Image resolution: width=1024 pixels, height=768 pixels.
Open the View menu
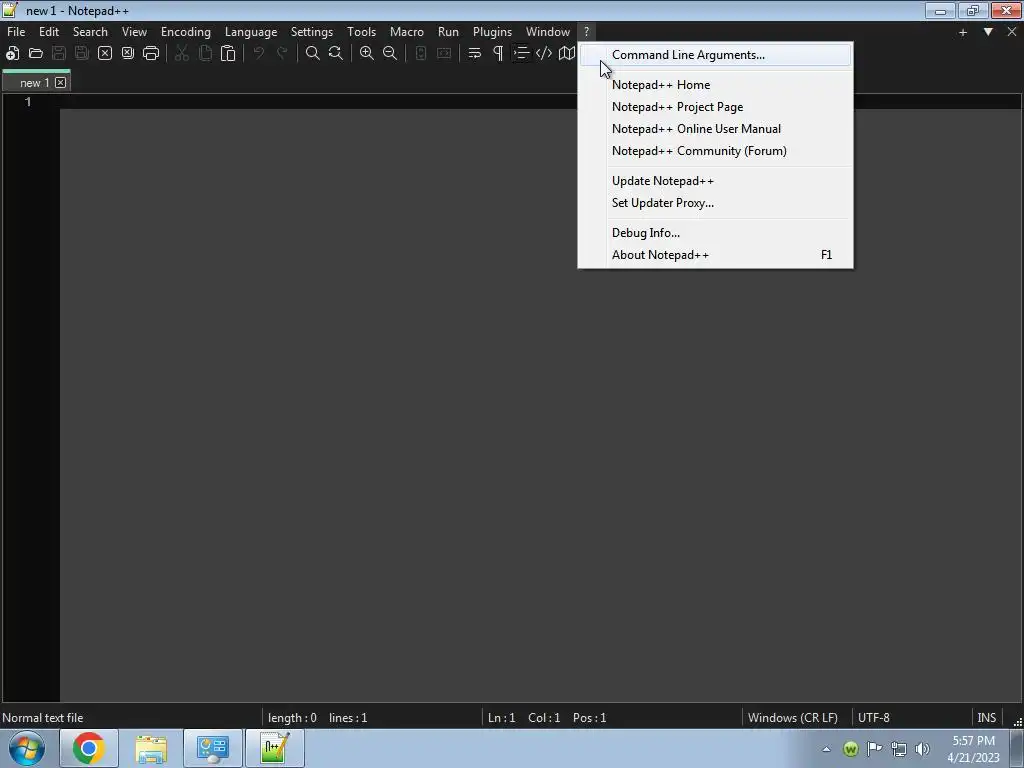[135, 32]
